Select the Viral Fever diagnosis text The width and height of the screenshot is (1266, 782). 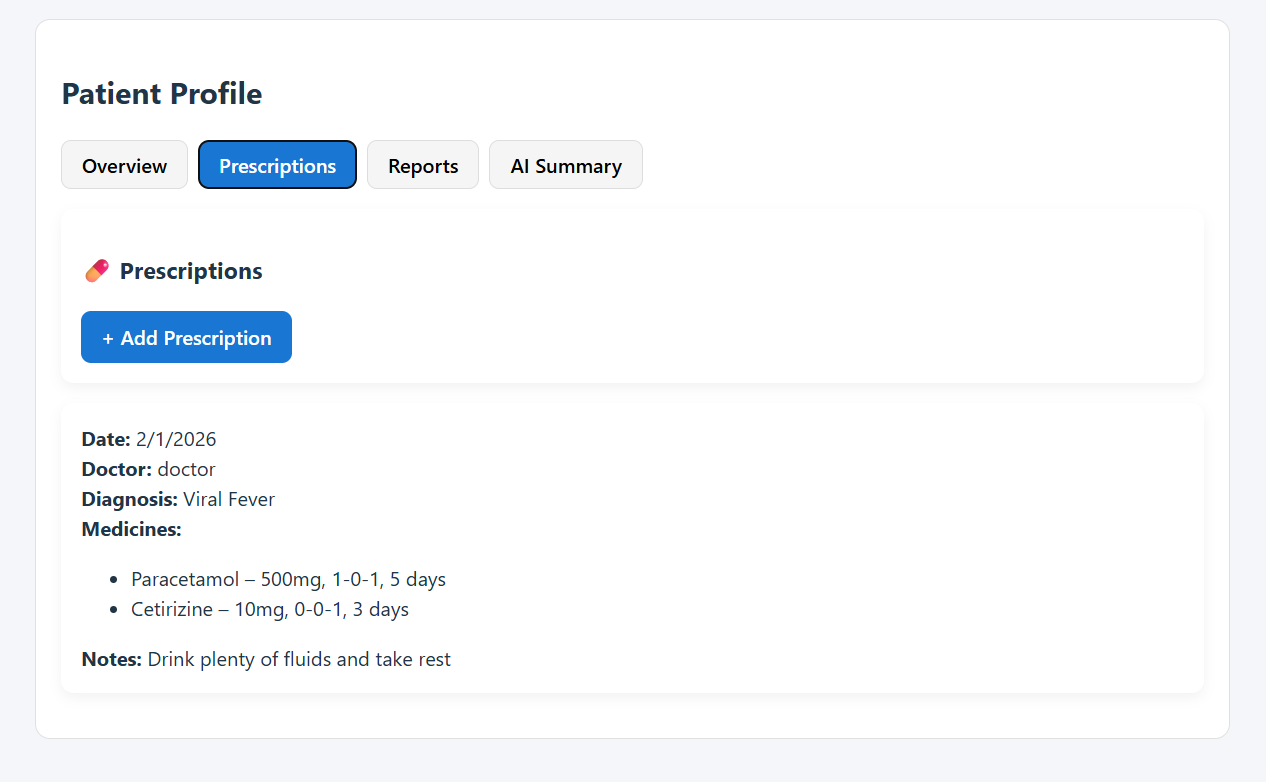click(229, 499)
